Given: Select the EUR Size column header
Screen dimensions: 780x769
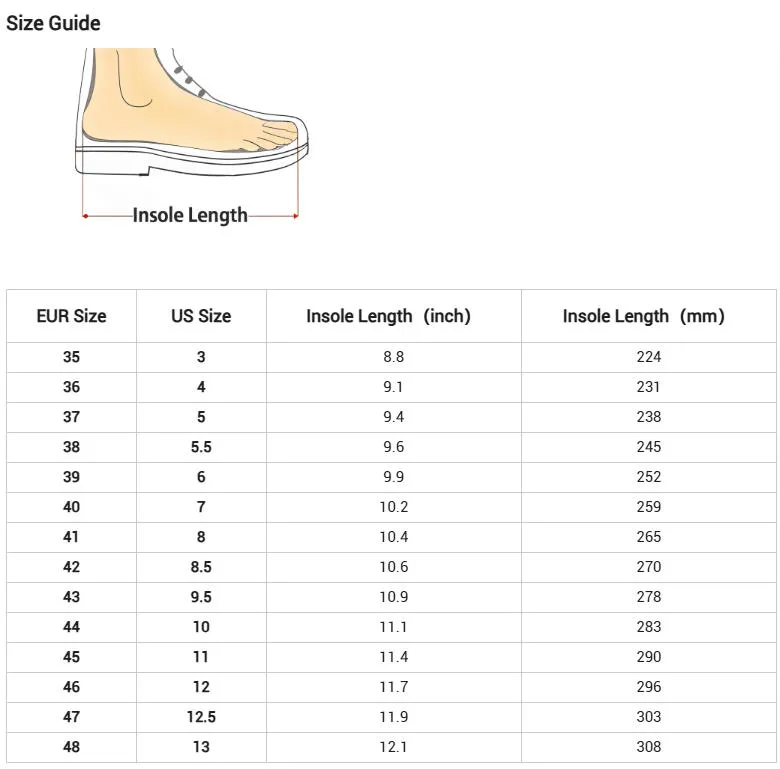Looking at the screenshot, I should (71, 316).
